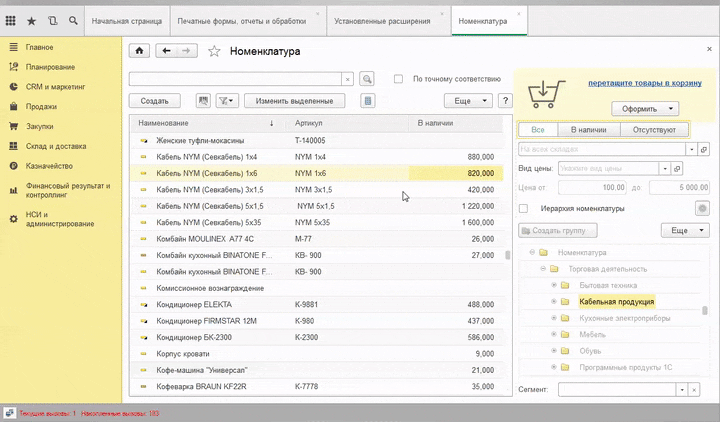Open the sections menu grid icon

point(11,21)
